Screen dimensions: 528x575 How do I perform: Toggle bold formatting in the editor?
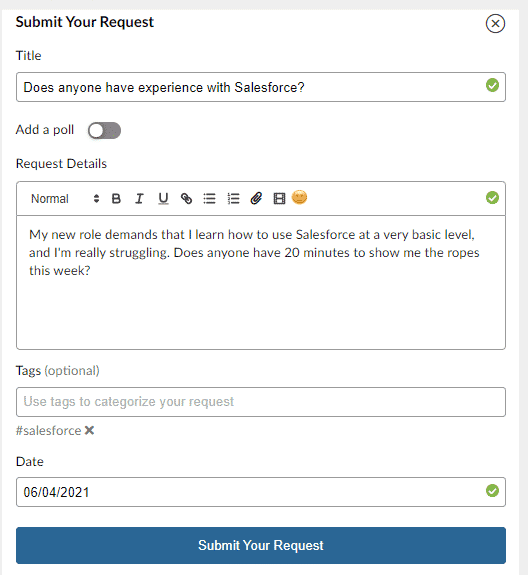pyautogui.click(x=116, y=198)
